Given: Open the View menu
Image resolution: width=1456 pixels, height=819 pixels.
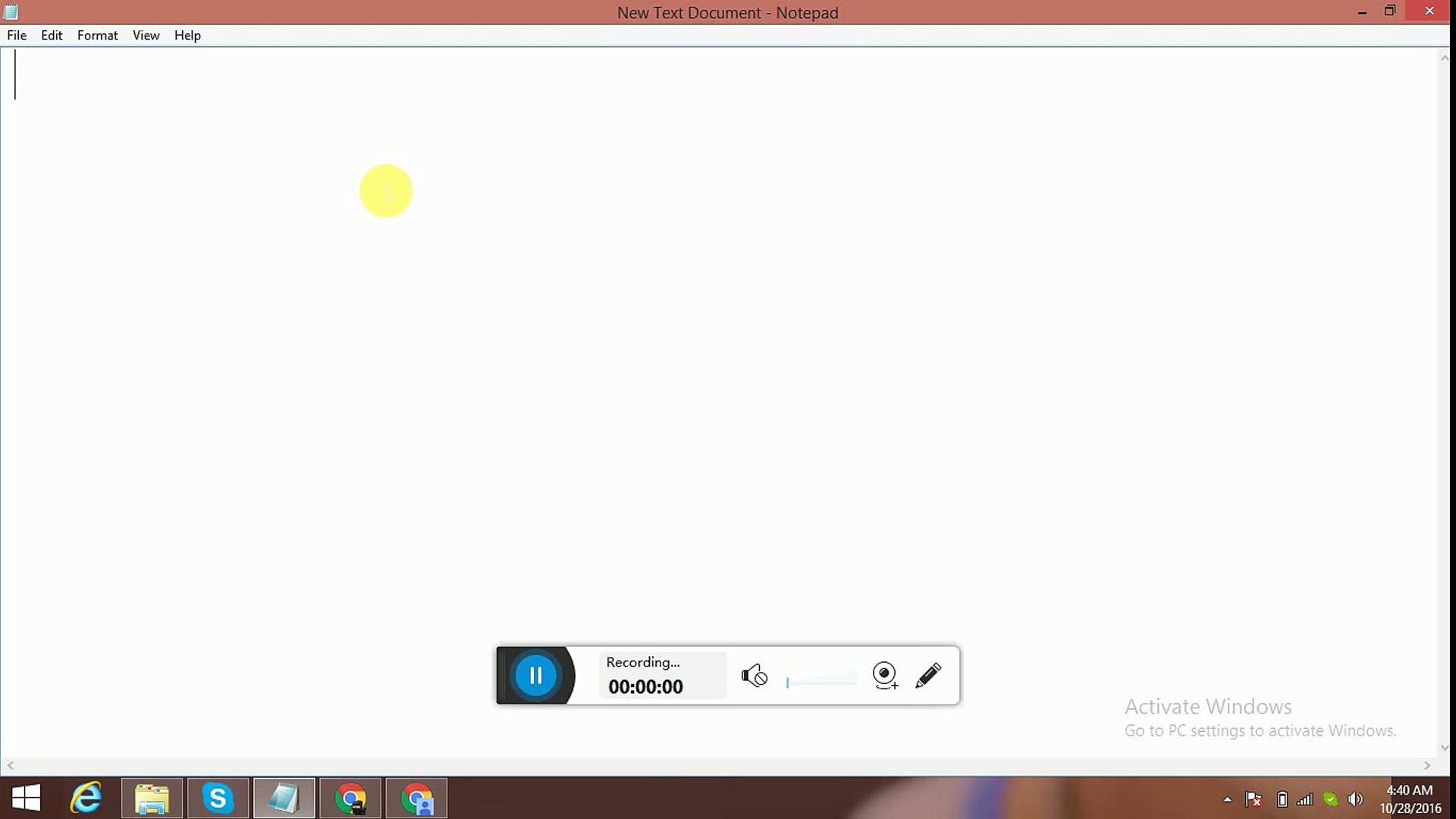Looking at the screenshot, I should (146, 35).
